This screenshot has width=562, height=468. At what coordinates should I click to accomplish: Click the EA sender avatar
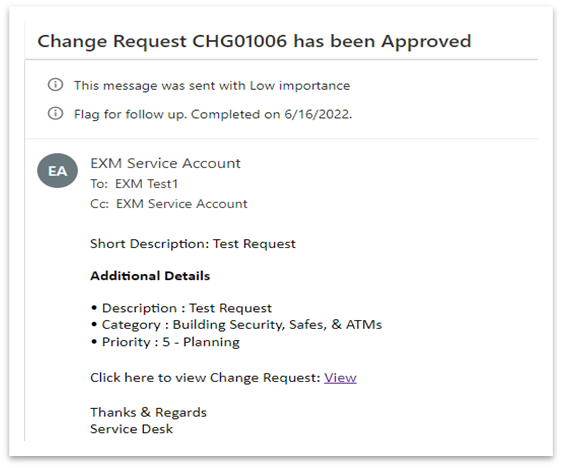pyautogui.click(x=57, y=171)
